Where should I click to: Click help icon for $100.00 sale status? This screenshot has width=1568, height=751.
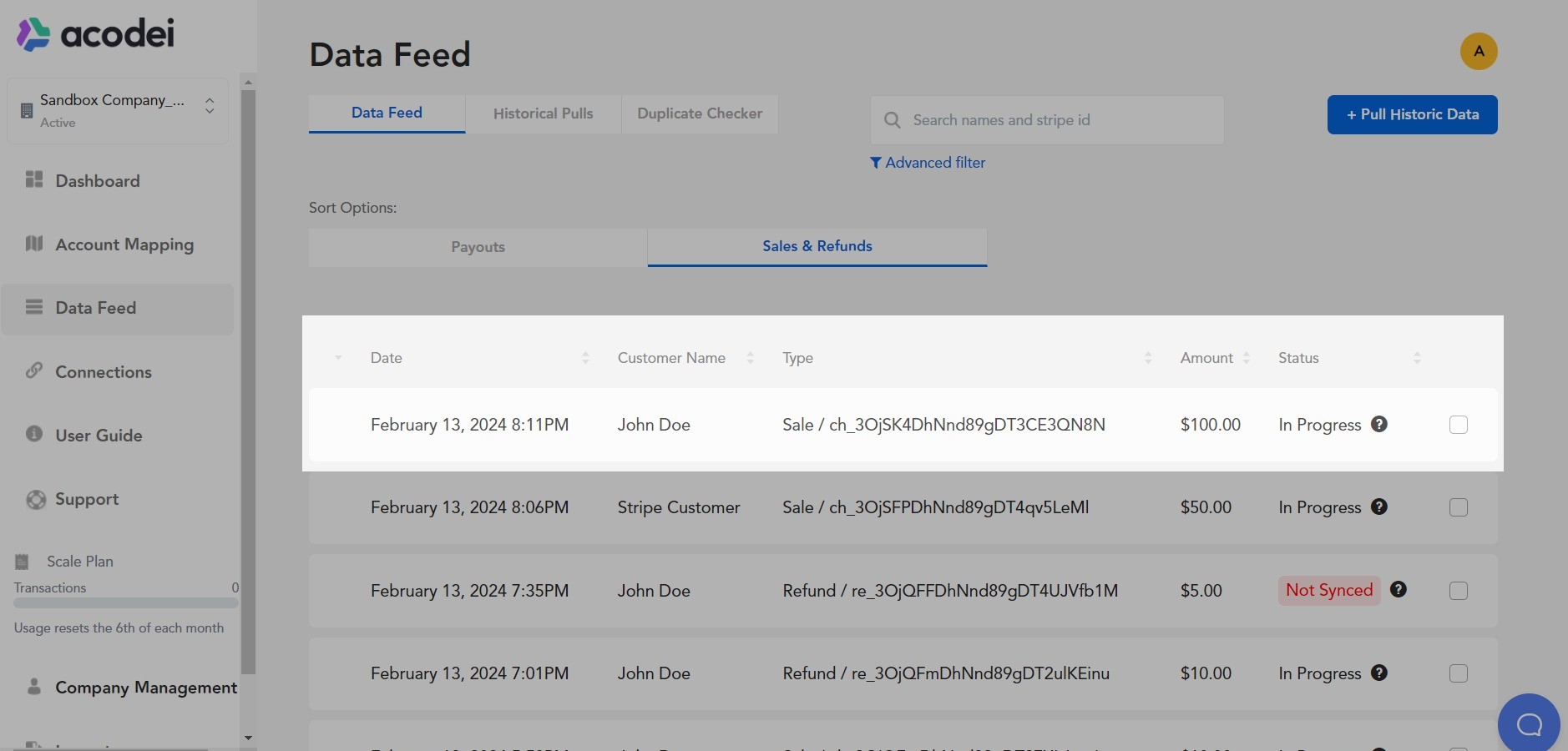[x=1379, y=424]
